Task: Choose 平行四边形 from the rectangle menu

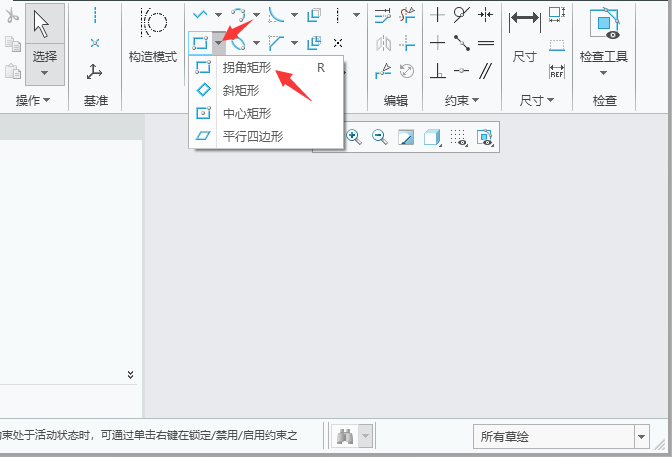Action: (x=266, y=136)
